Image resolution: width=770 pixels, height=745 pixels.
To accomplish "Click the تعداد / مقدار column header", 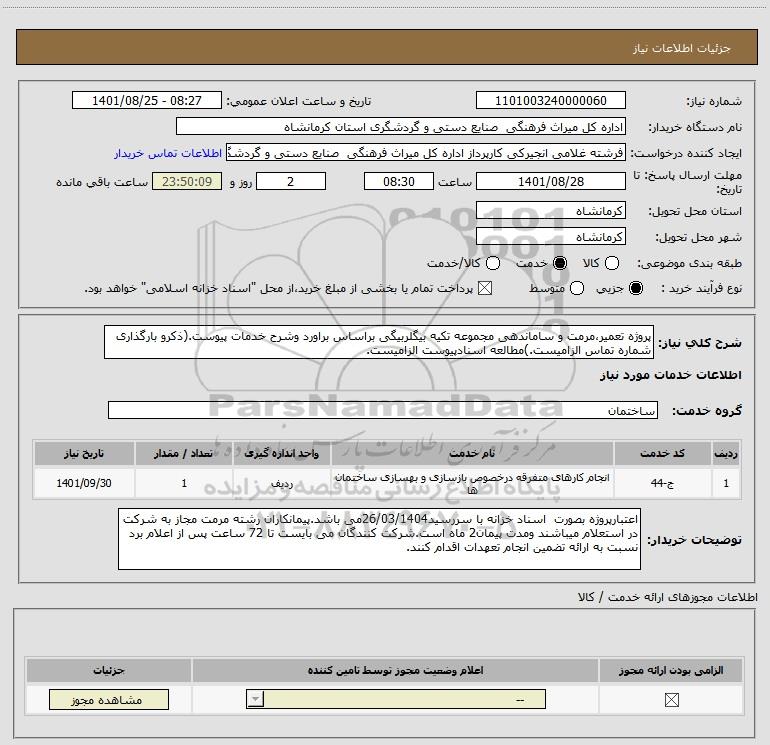I will [184, 453].
